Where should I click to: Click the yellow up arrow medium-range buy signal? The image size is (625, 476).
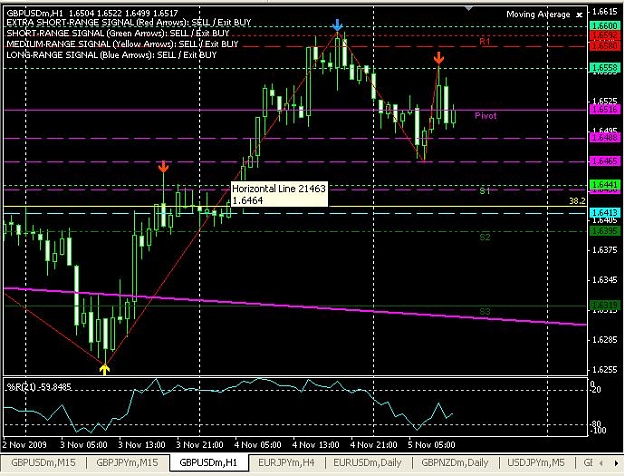point(104,369)
